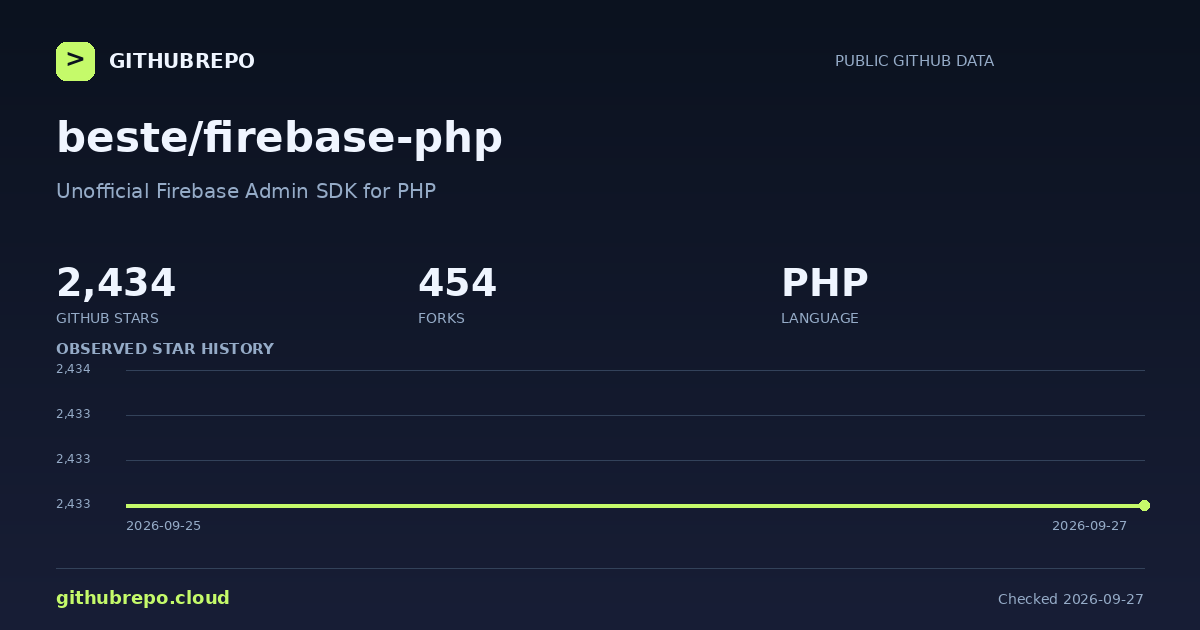The width and height of the screenshot is (1200, 630).
Task: Click the end data point on chart line
Action: 1144,505
